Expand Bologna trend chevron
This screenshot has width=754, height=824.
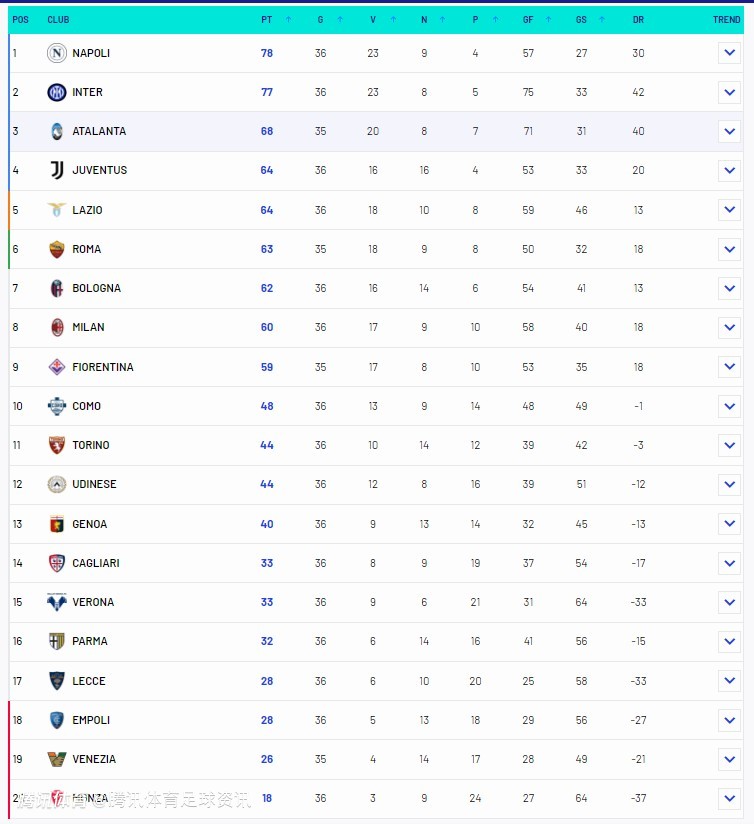pos(729,288)
